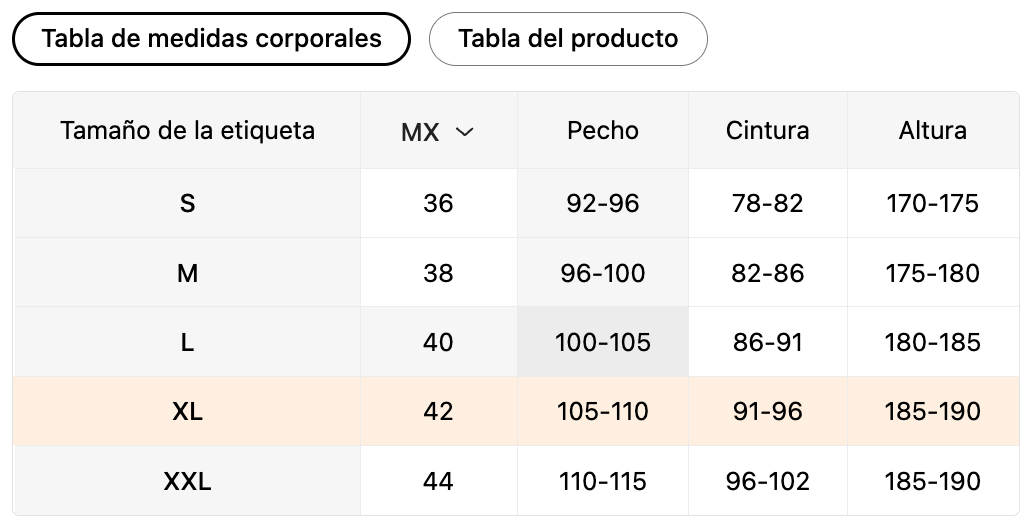
Task: Select the XXL size row label
Action: tap(187, 481)
